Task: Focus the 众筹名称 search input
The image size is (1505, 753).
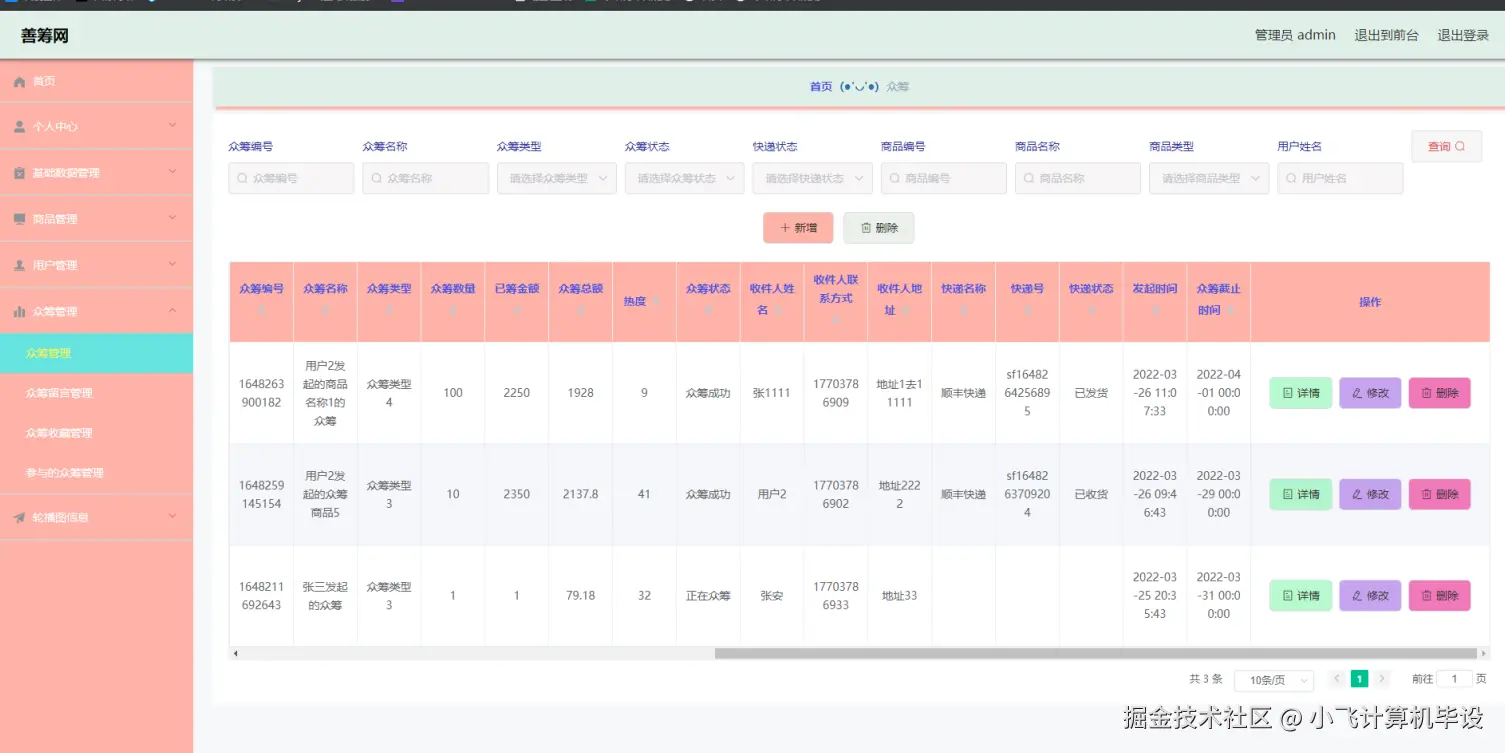Action: coord(425,178)
